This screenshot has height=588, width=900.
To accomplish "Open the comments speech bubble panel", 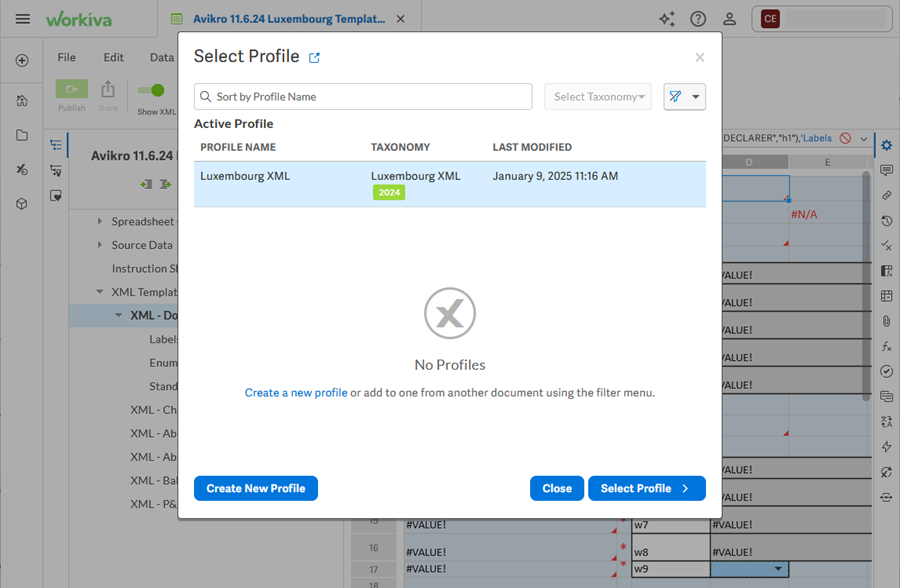I will [887, 170].
